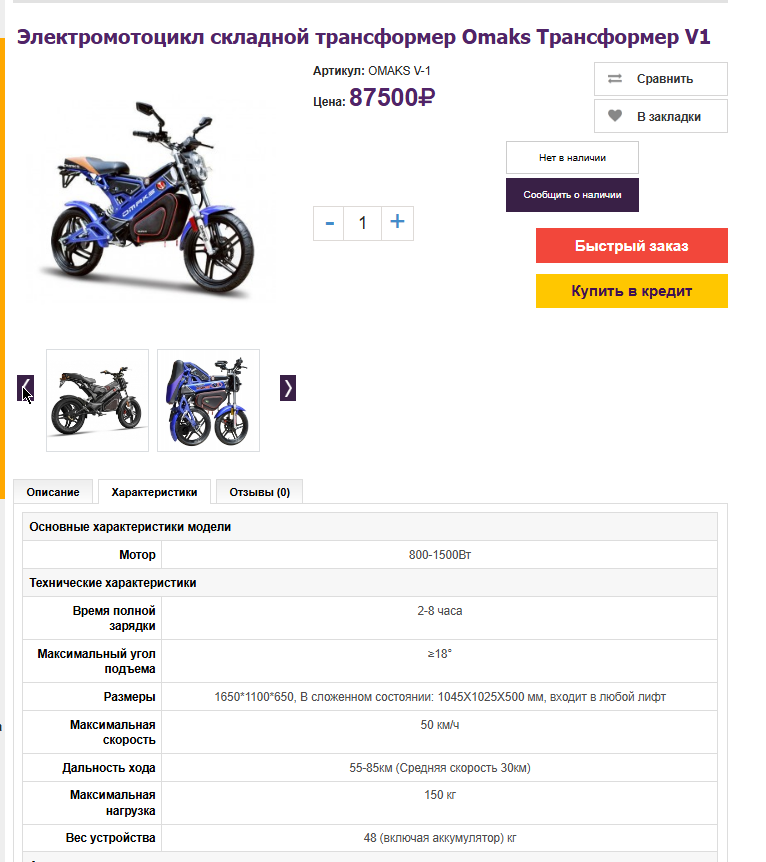The width and height of the screenshot is (766, 862).
Task: Click the Сравнить button
Action: (x=661, y=79)
